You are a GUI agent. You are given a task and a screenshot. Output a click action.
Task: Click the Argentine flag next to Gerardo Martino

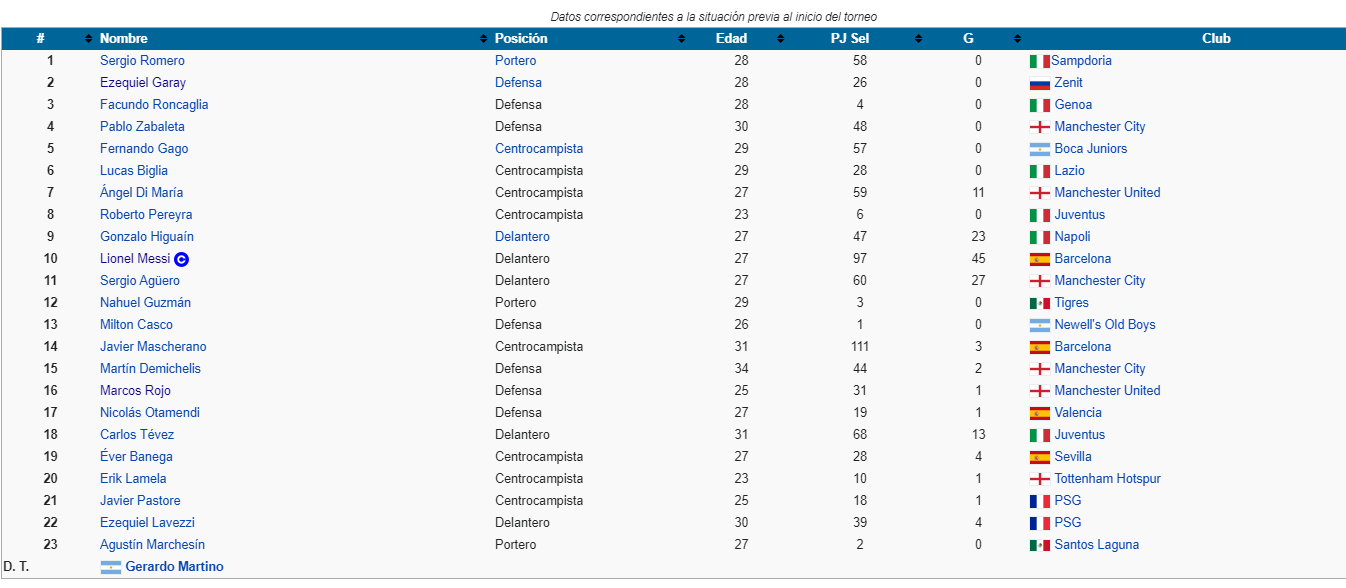[111, 567]
